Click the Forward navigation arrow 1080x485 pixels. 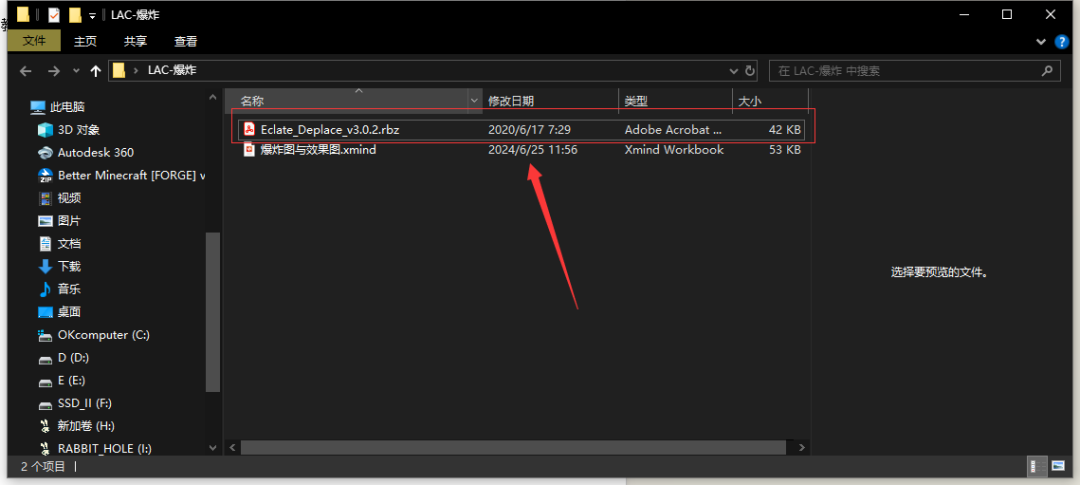tap(54, 70)
